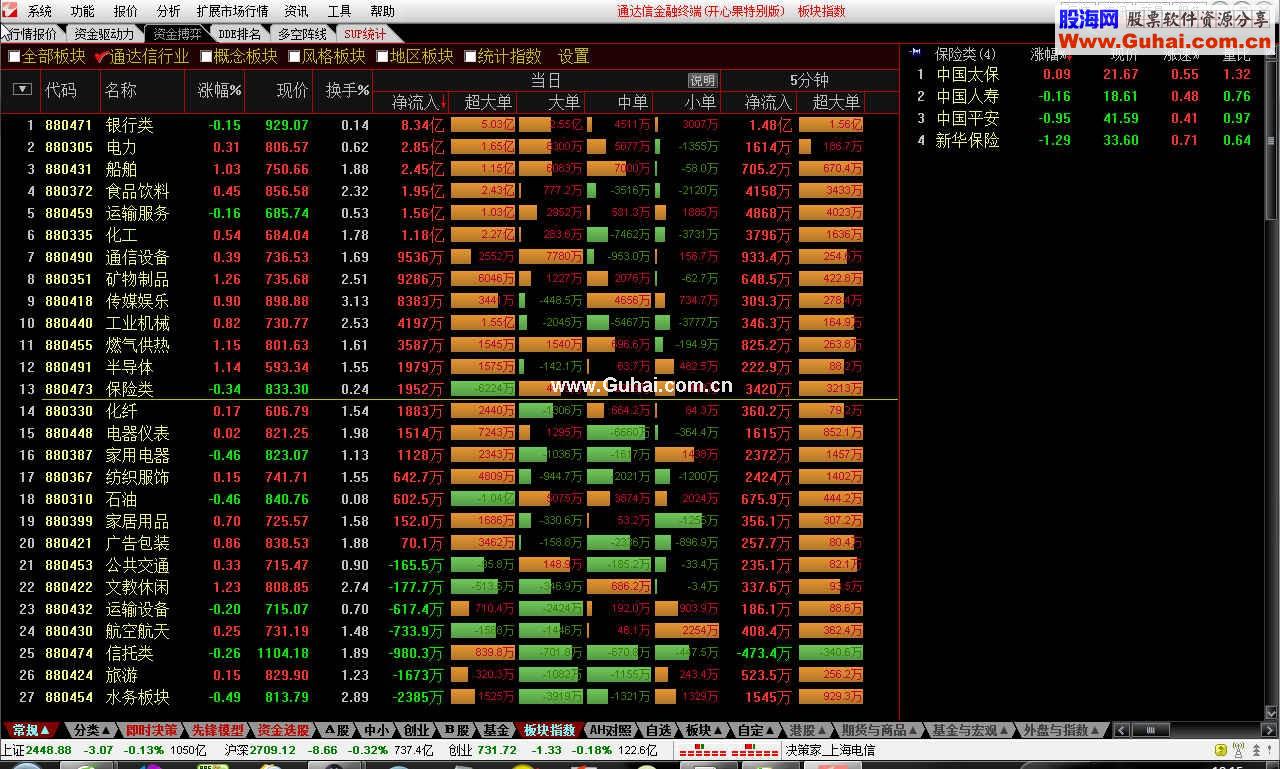Switch to the 基金 bottom tab
Image resolution: width=1280 pixels, height=769 pixels.
[x=496, y=731]
